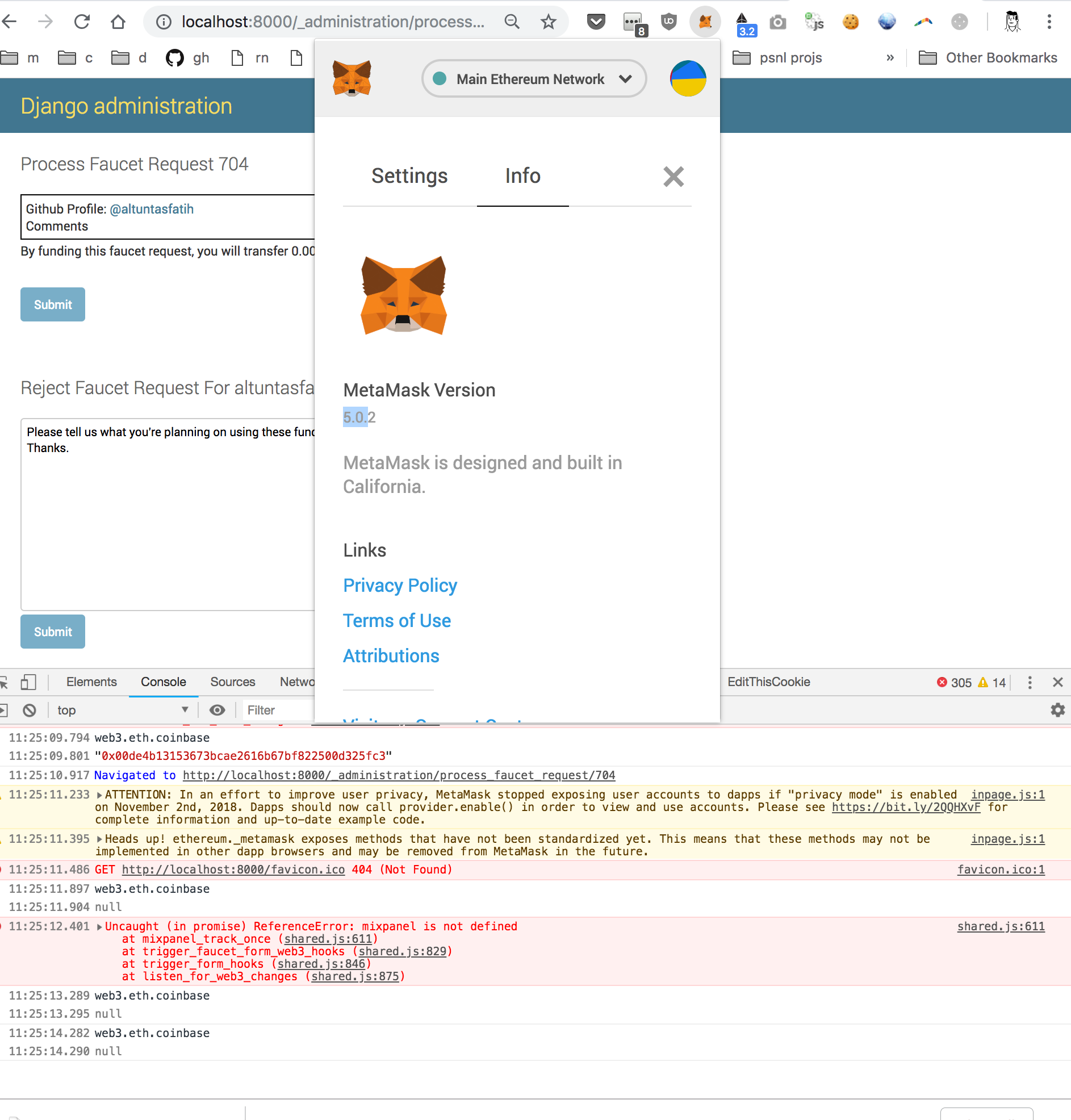
Task: Open the DevTools Elements tab
Action: point(91,682)
